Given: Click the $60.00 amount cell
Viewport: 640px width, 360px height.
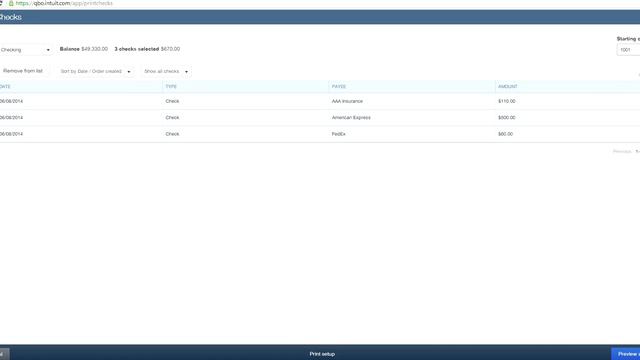Looking at the screenshot, I should [505, 134].
